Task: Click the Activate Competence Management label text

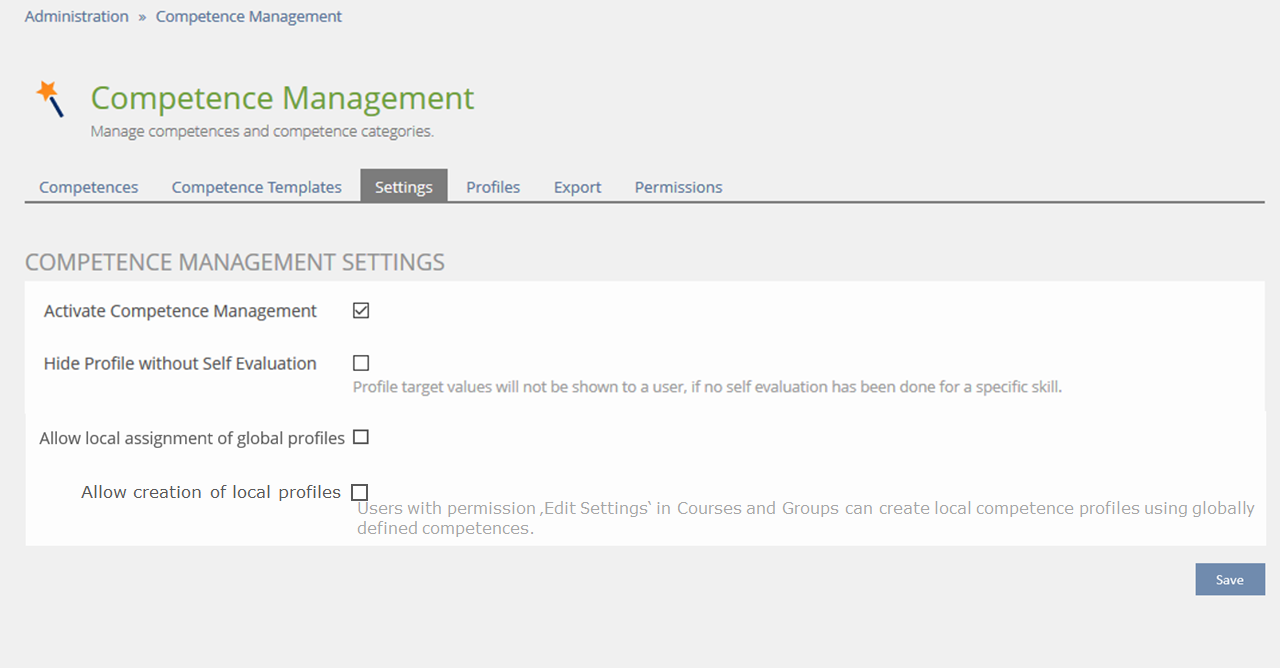Action: click(180, 311)
